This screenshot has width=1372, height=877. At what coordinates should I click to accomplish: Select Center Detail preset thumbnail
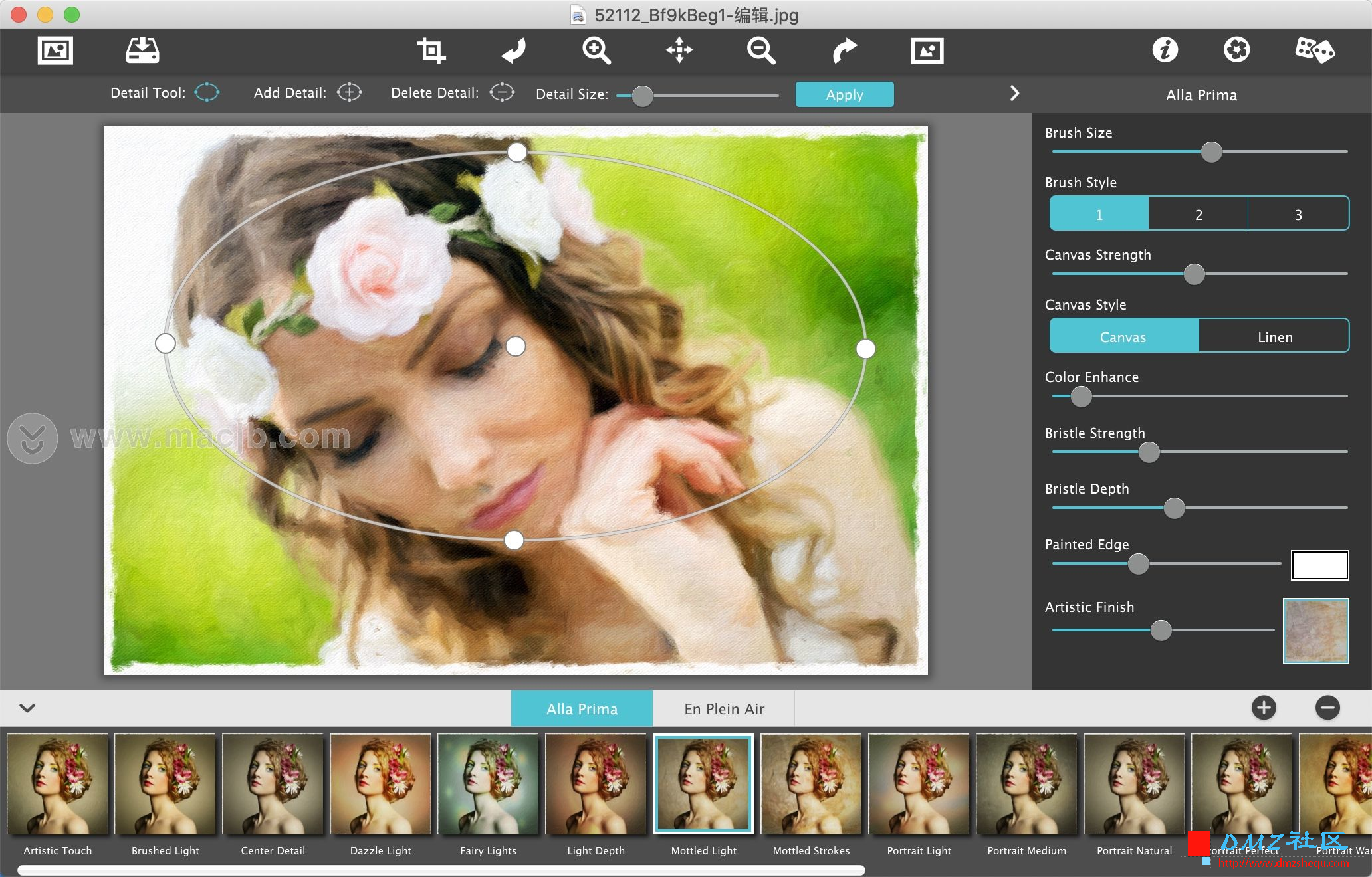pyautogui.click(x=273, y=785)
